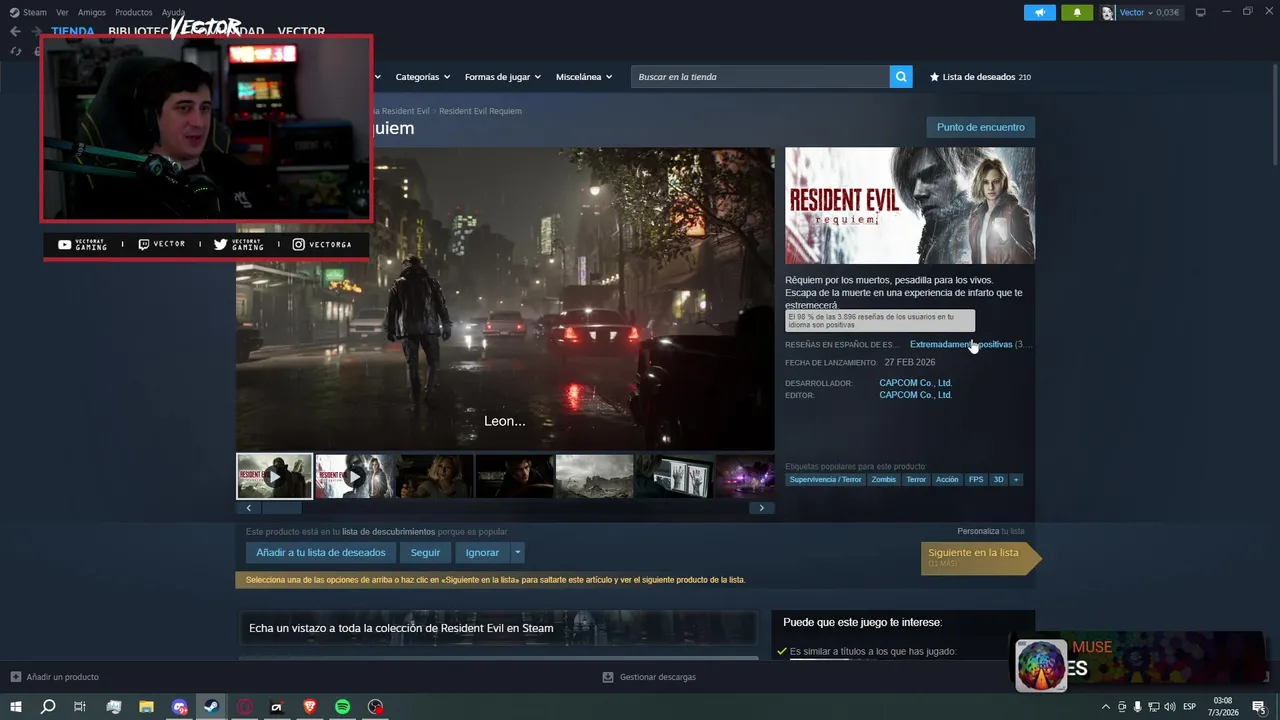This screenshot has width=1280, height=720.
Task: Open Spotify from the taskbar
Action: 342,707
